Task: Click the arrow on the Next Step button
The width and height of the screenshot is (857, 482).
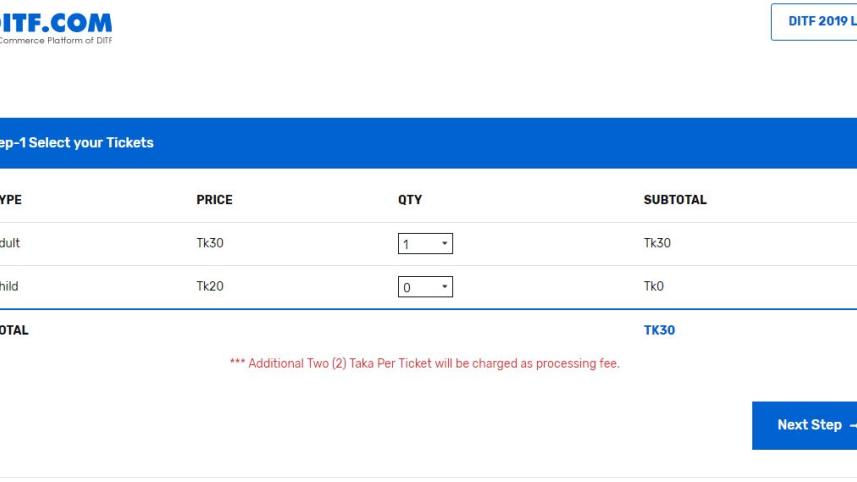Action: (852, 426)
